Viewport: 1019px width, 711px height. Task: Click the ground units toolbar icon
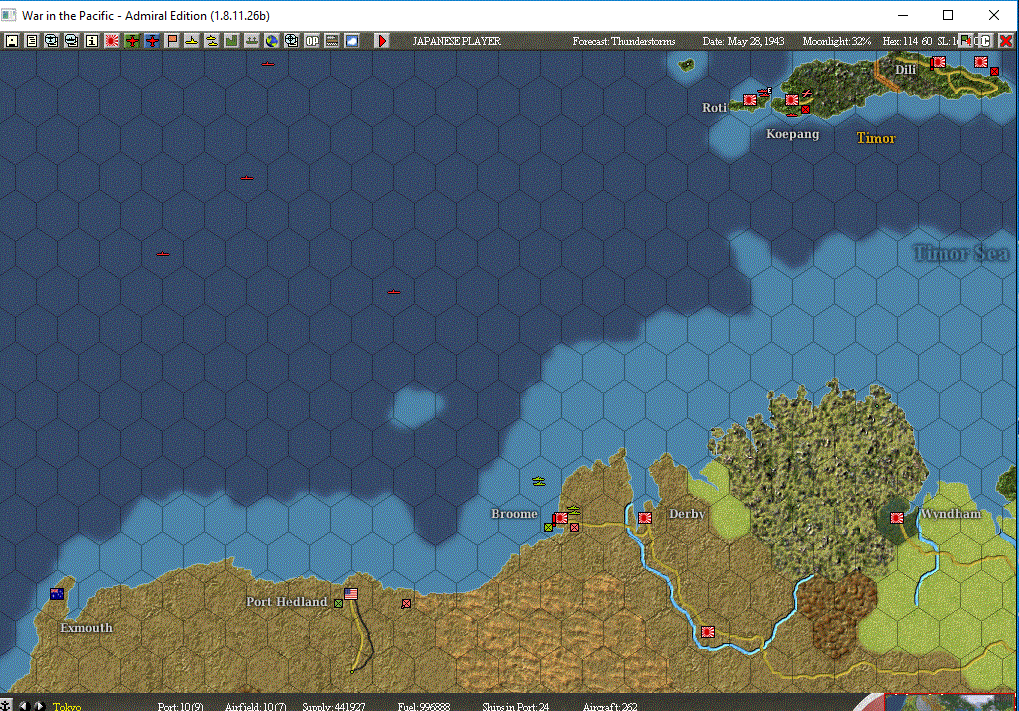pos(252,41)
